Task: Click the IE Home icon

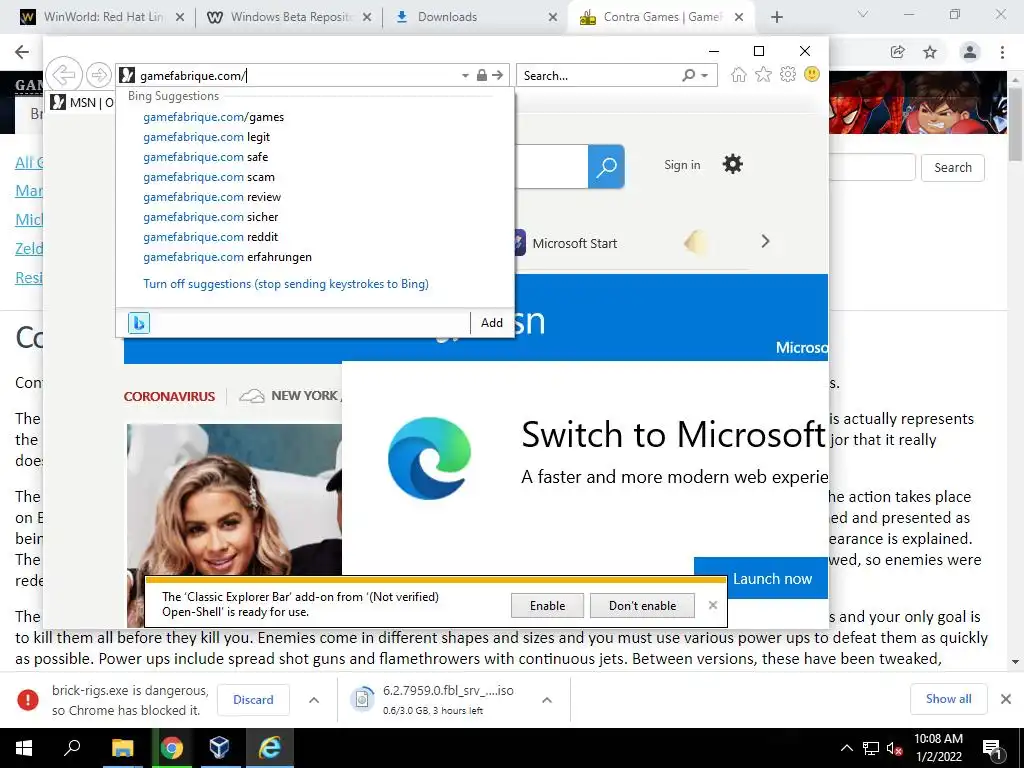Action: tap(739, 74)
